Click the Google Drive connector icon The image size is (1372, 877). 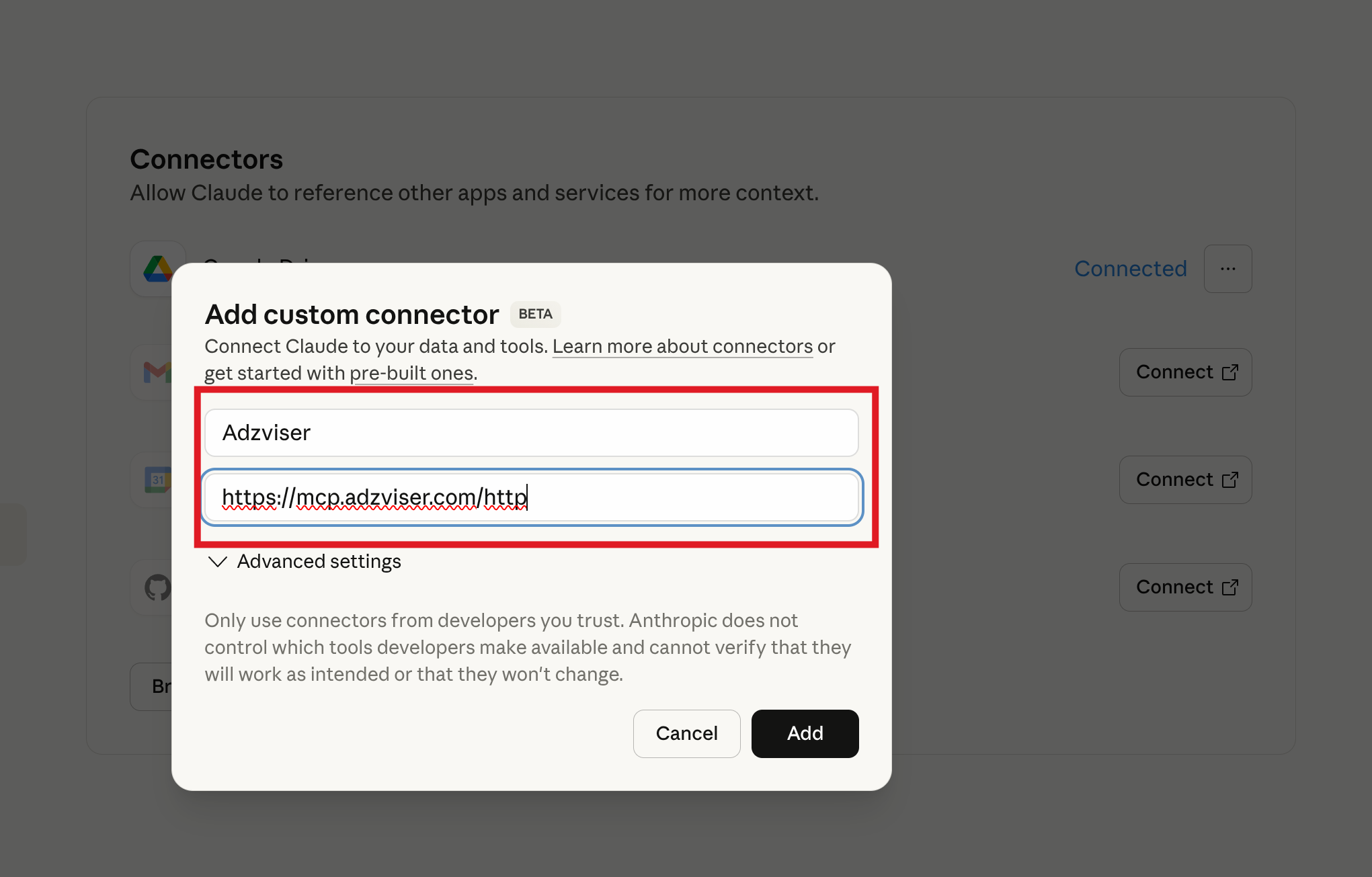point(158,268)
